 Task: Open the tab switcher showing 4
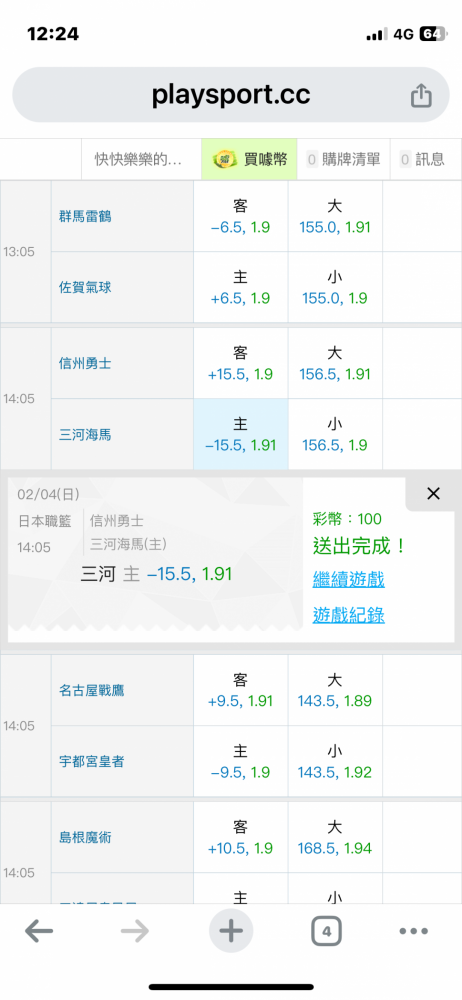coord(327,932)
